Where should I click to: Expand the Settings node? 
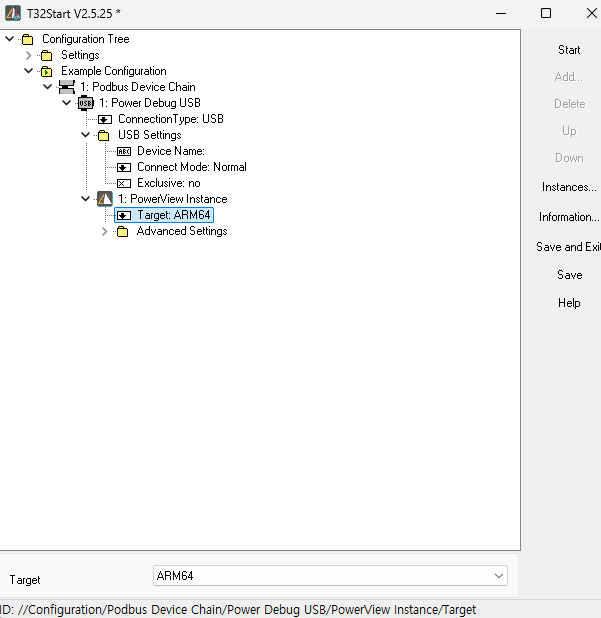click(x=28, y=55)
